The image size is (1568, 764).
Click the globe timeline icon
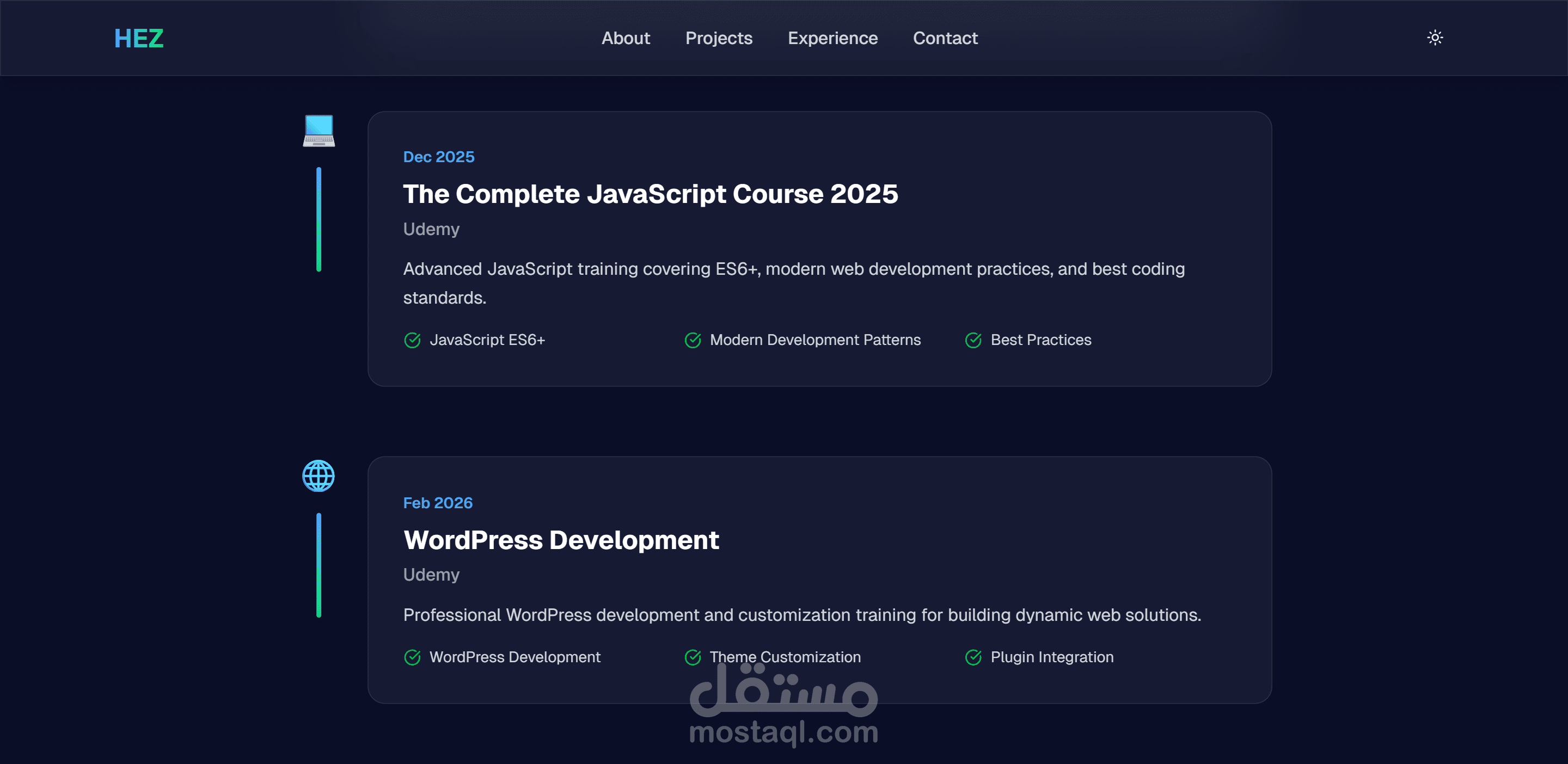tap(318, 476)
